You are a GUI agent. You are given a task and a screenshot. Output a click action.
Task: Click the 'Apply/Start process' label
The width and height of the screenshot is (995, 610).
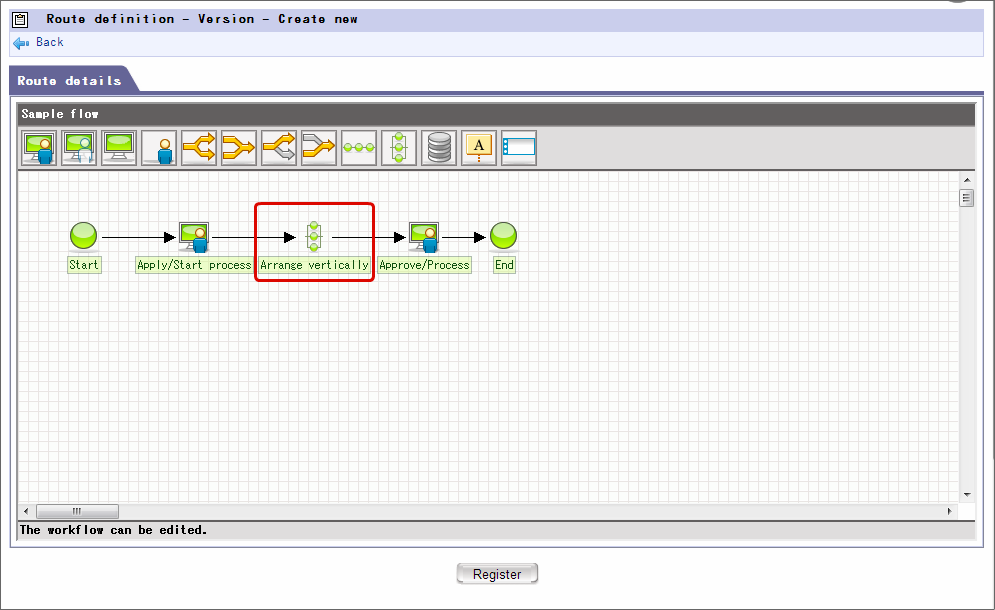tap(194, 265)
